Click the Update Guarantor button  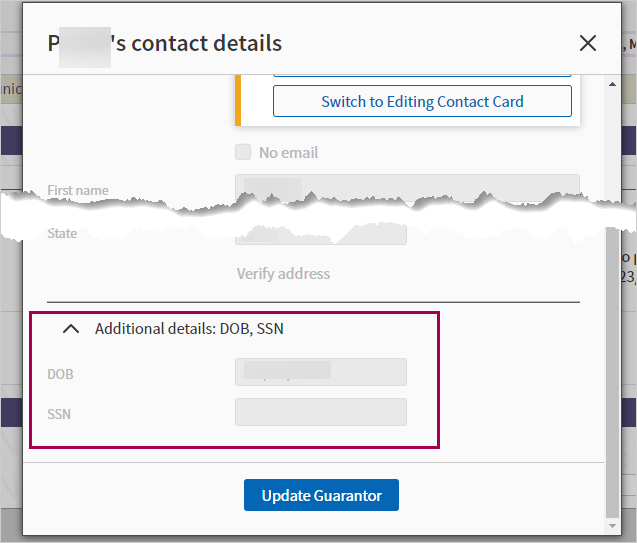321,496
